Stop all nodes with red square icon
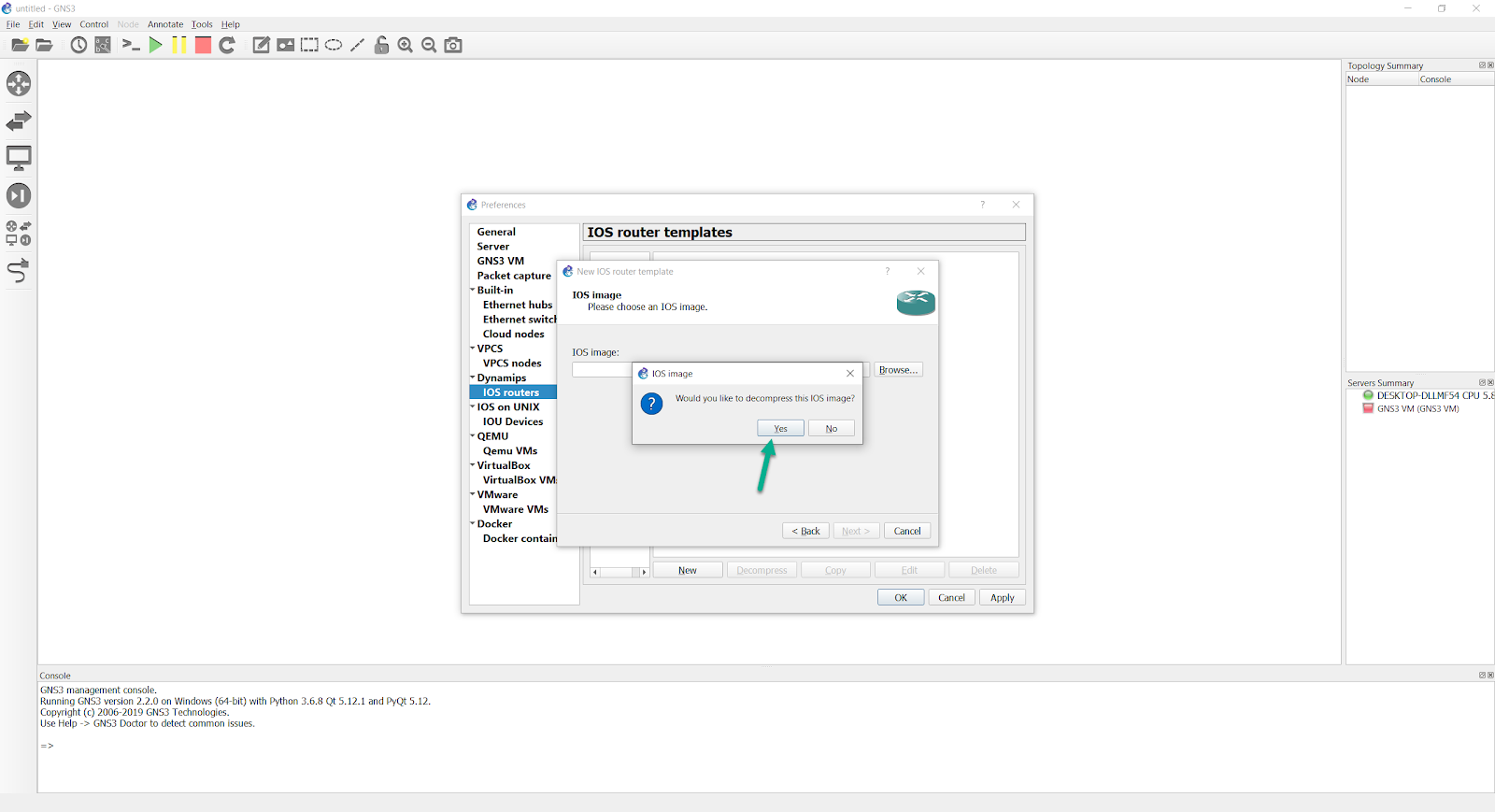The image size is (1495, 812). pyautogui.click(x=203, y=45)
